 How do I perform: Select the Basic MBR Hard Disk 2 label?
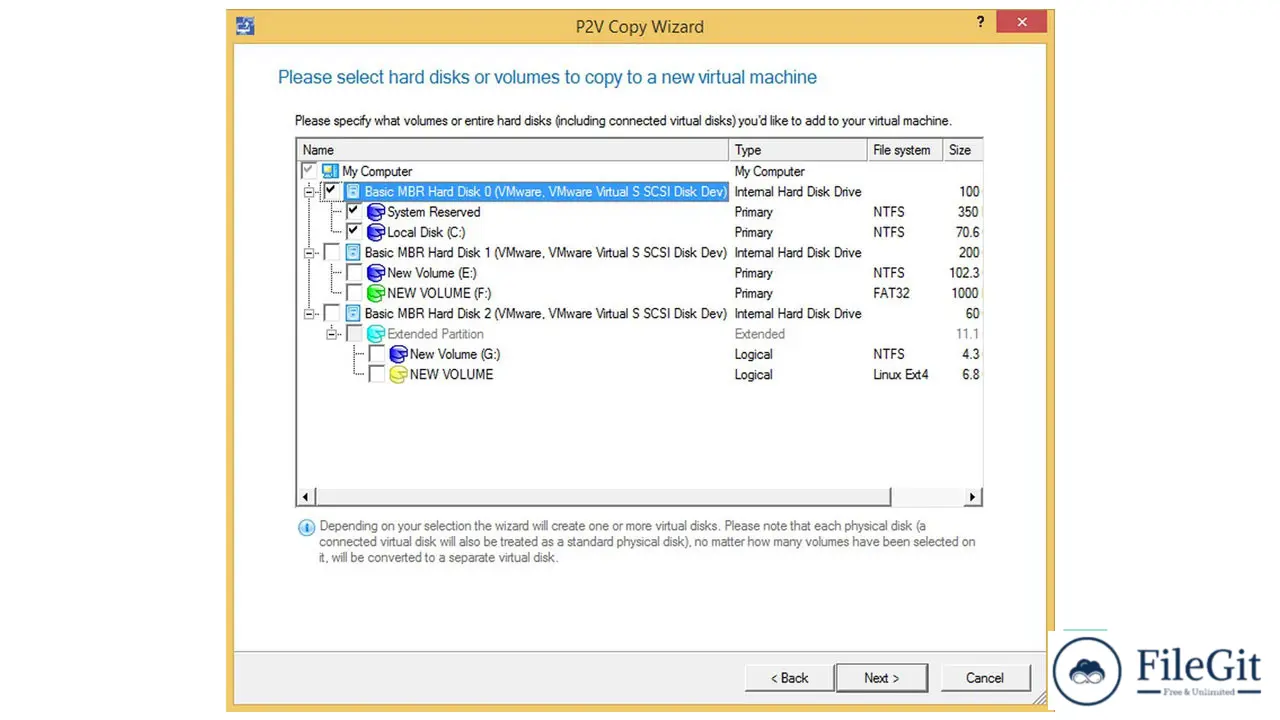coord(545,313)
